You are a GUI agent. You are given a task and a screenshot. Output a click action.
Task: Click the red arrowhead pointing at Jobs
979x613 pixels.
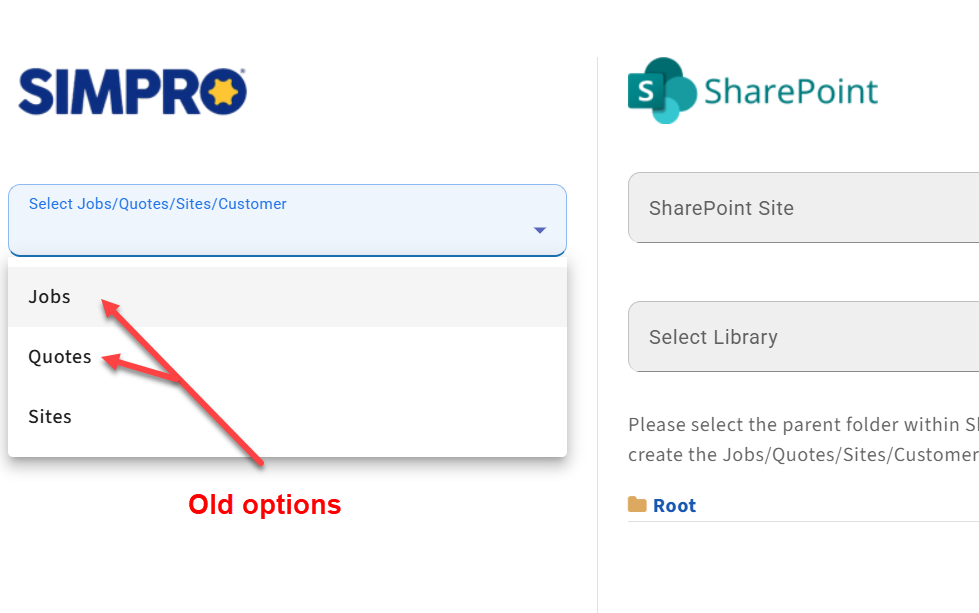click(111, 308)
